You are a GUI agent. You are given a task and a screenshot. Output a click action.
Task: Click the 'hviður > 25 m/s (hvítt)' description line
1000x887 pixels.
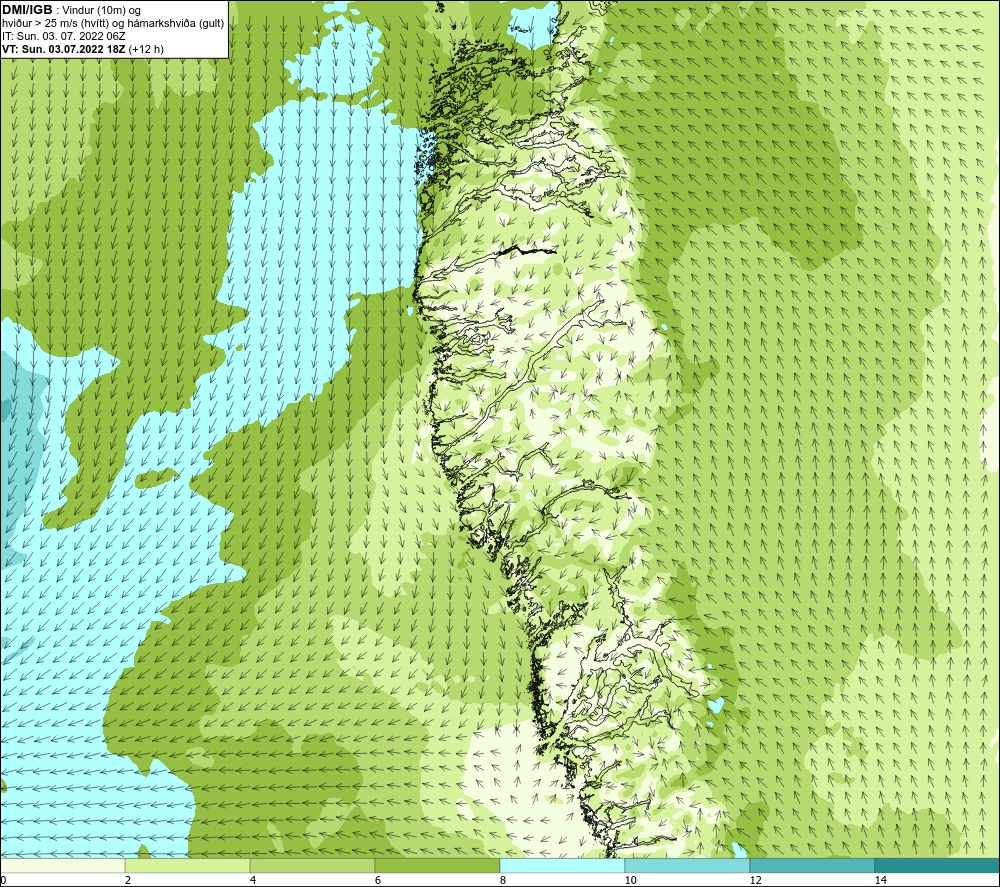113,24
